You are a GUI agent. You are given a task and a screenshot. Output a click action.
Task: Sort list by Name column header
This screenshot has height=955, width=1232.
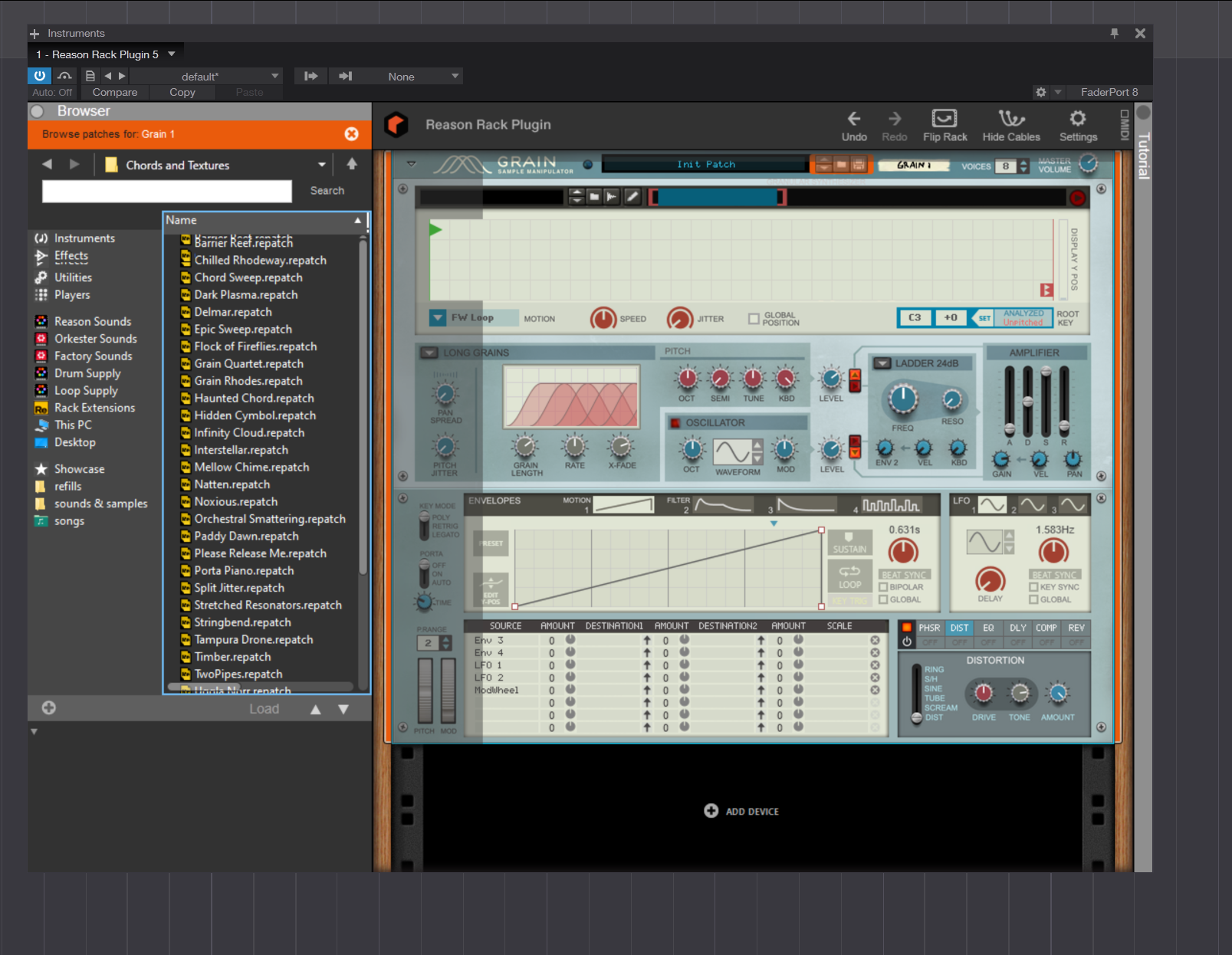click(264, 220)
